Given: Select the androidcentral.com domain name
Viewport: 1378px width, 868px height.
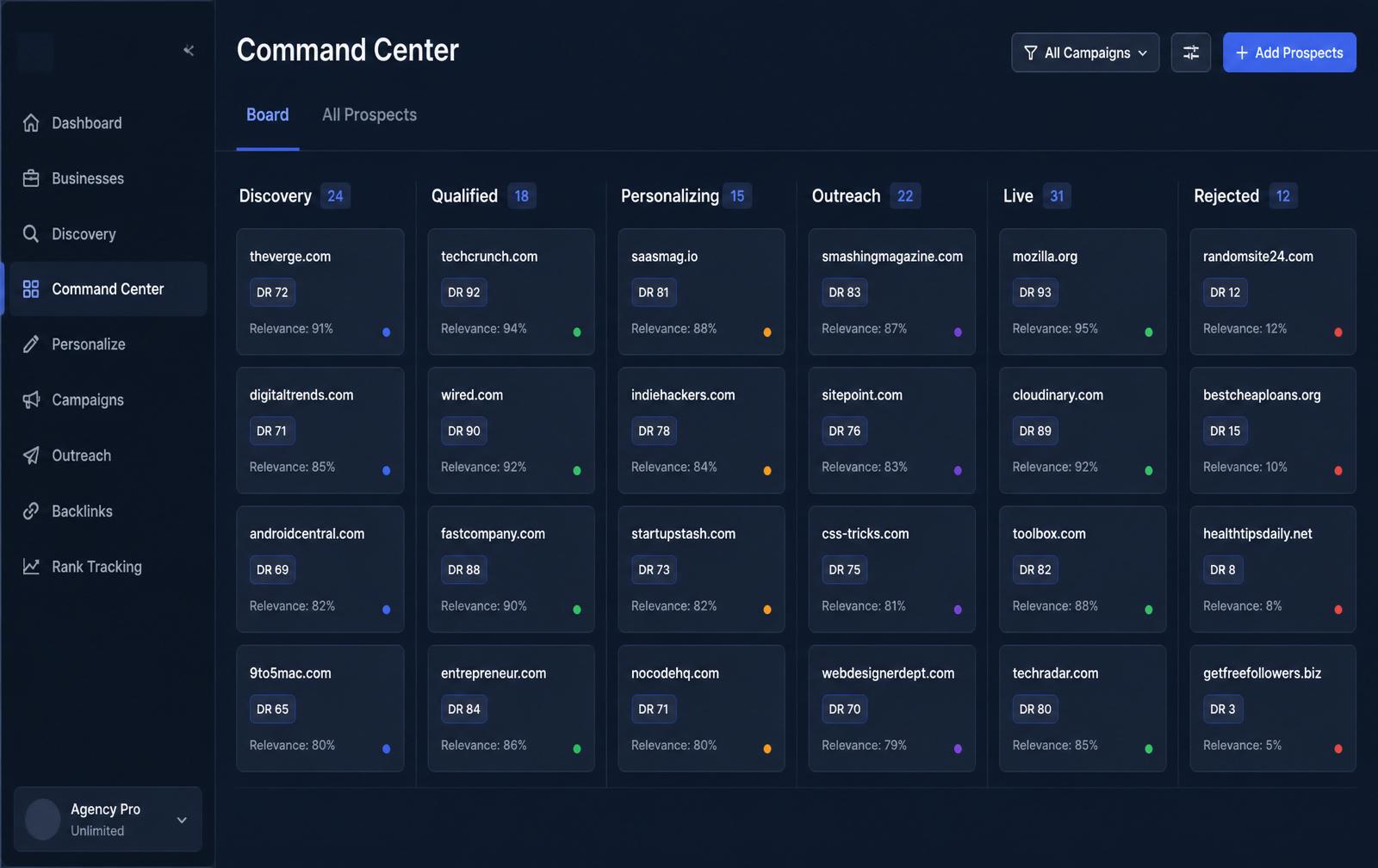Looking at the screenshot, I should [307, 534].
